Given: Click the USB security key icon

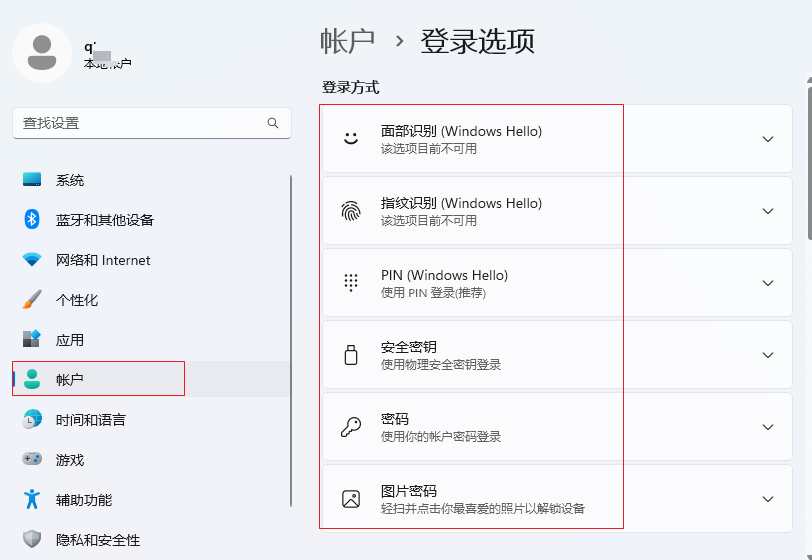Looking at the screenshot, I should click(351, 355).
